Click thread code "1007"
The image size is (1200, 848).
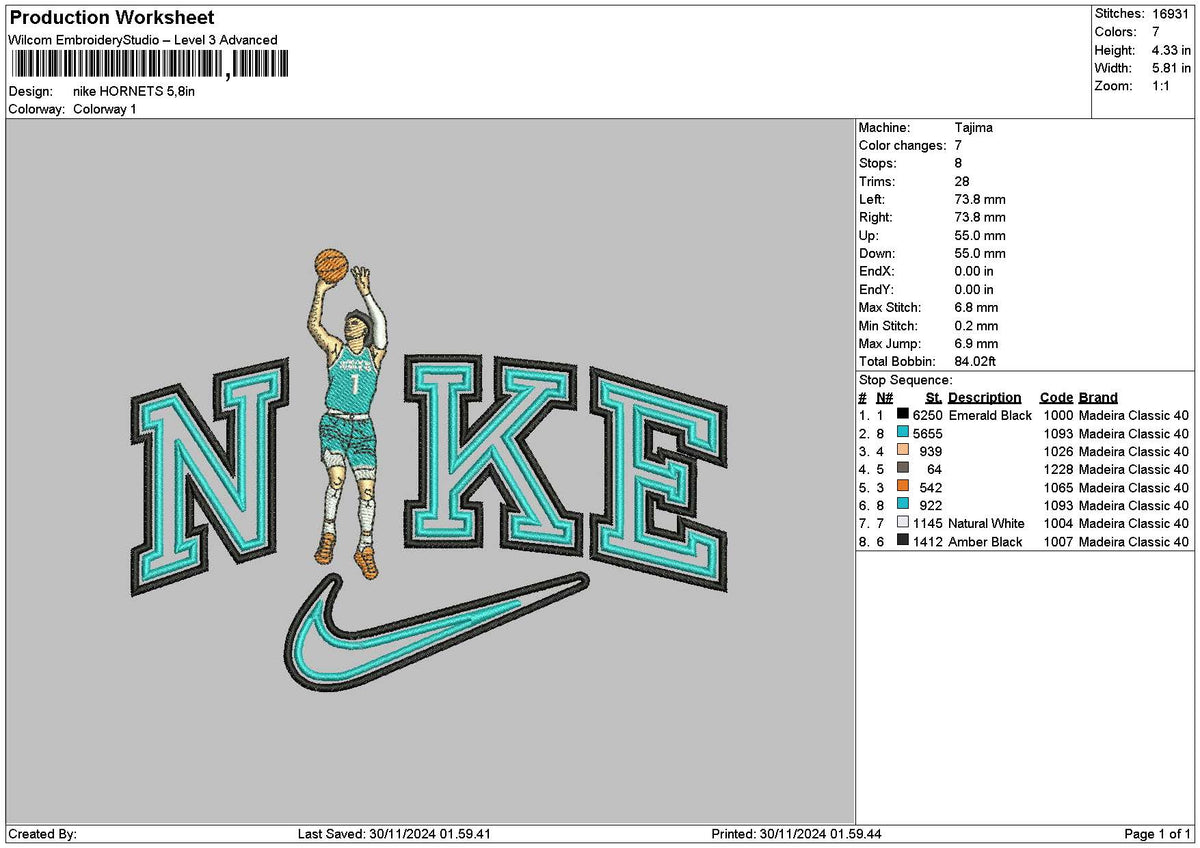coord(1058,541)
